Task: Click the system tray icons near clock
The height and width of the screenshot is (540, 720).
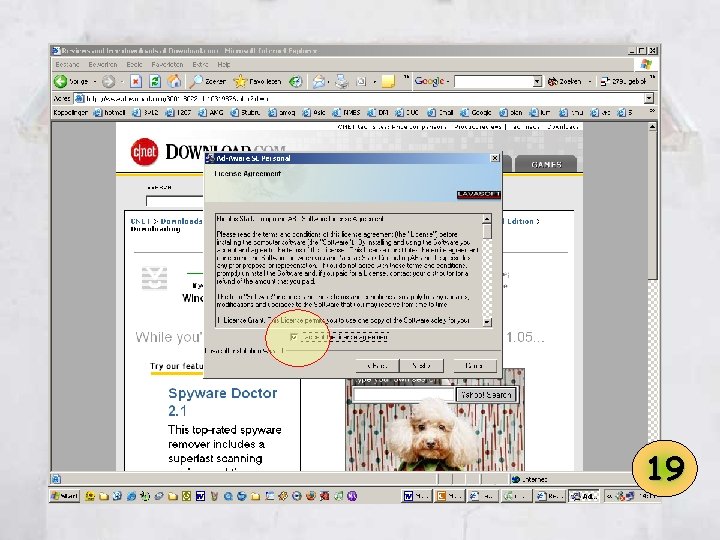Action: [x=625, y=496]
